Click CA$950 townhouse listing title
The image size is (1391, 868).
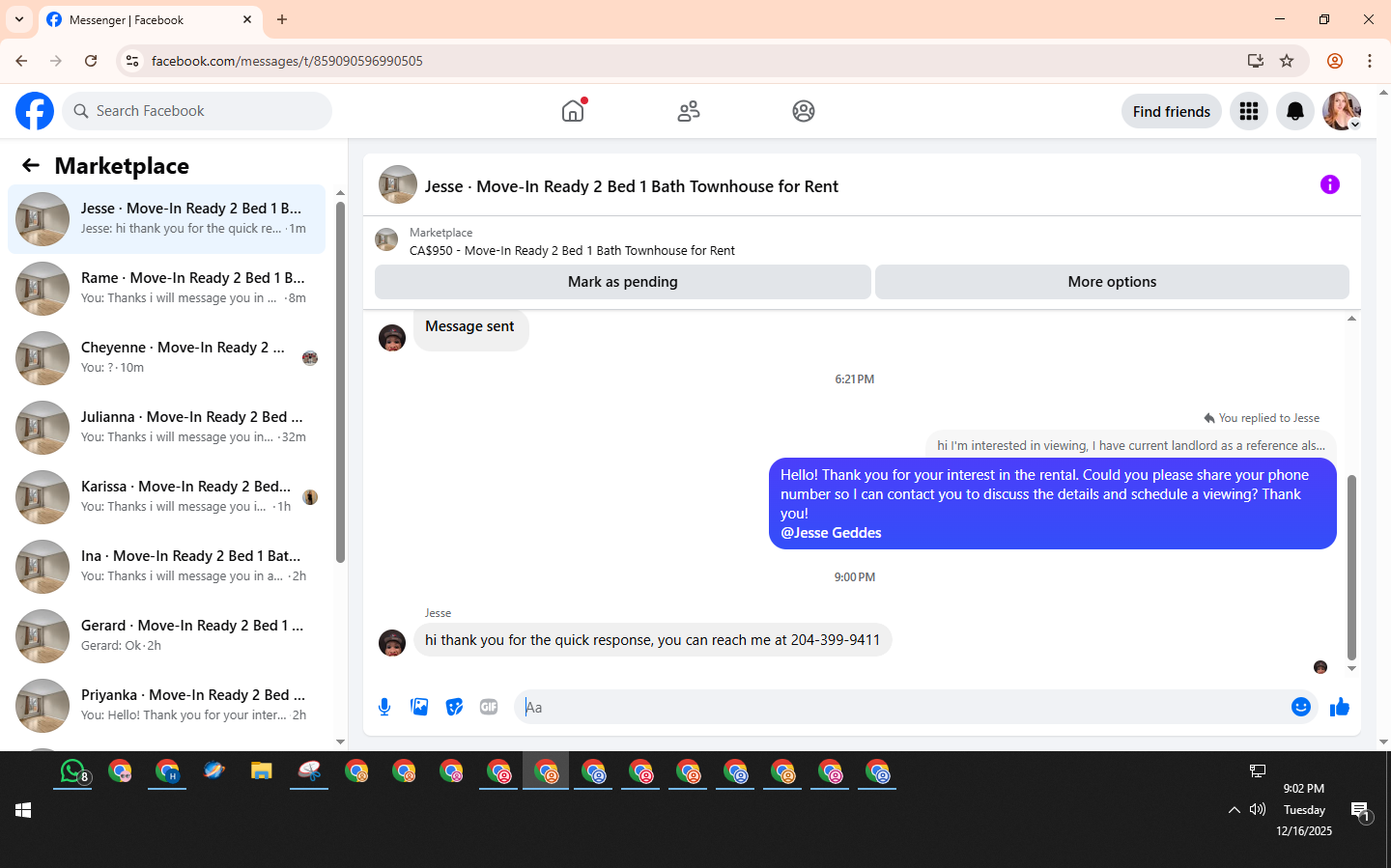pos(572,251)
